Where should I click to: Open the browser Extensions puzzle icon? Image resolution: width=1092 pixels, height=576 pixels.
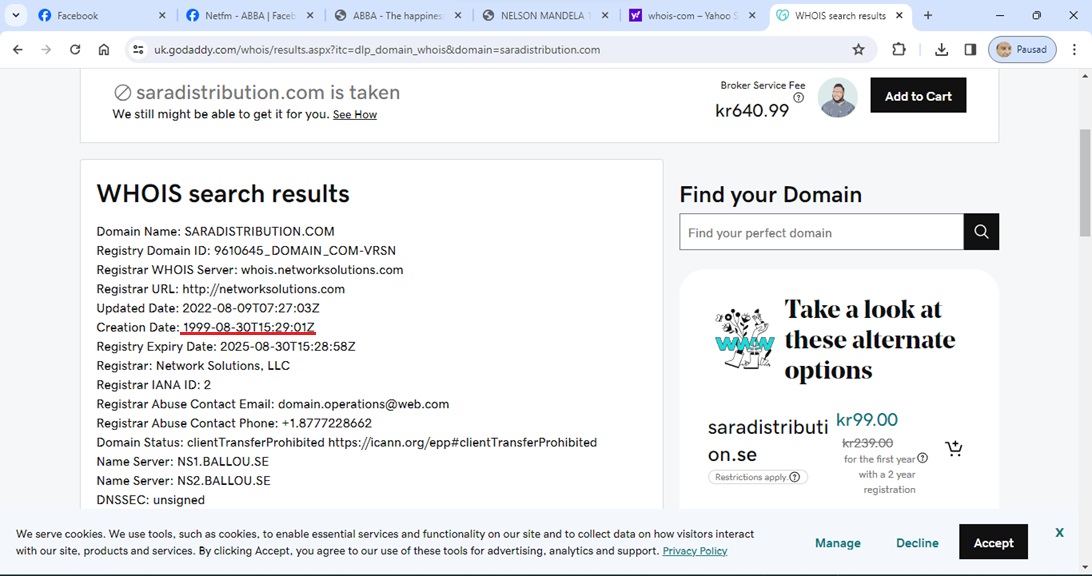[899, 49]
